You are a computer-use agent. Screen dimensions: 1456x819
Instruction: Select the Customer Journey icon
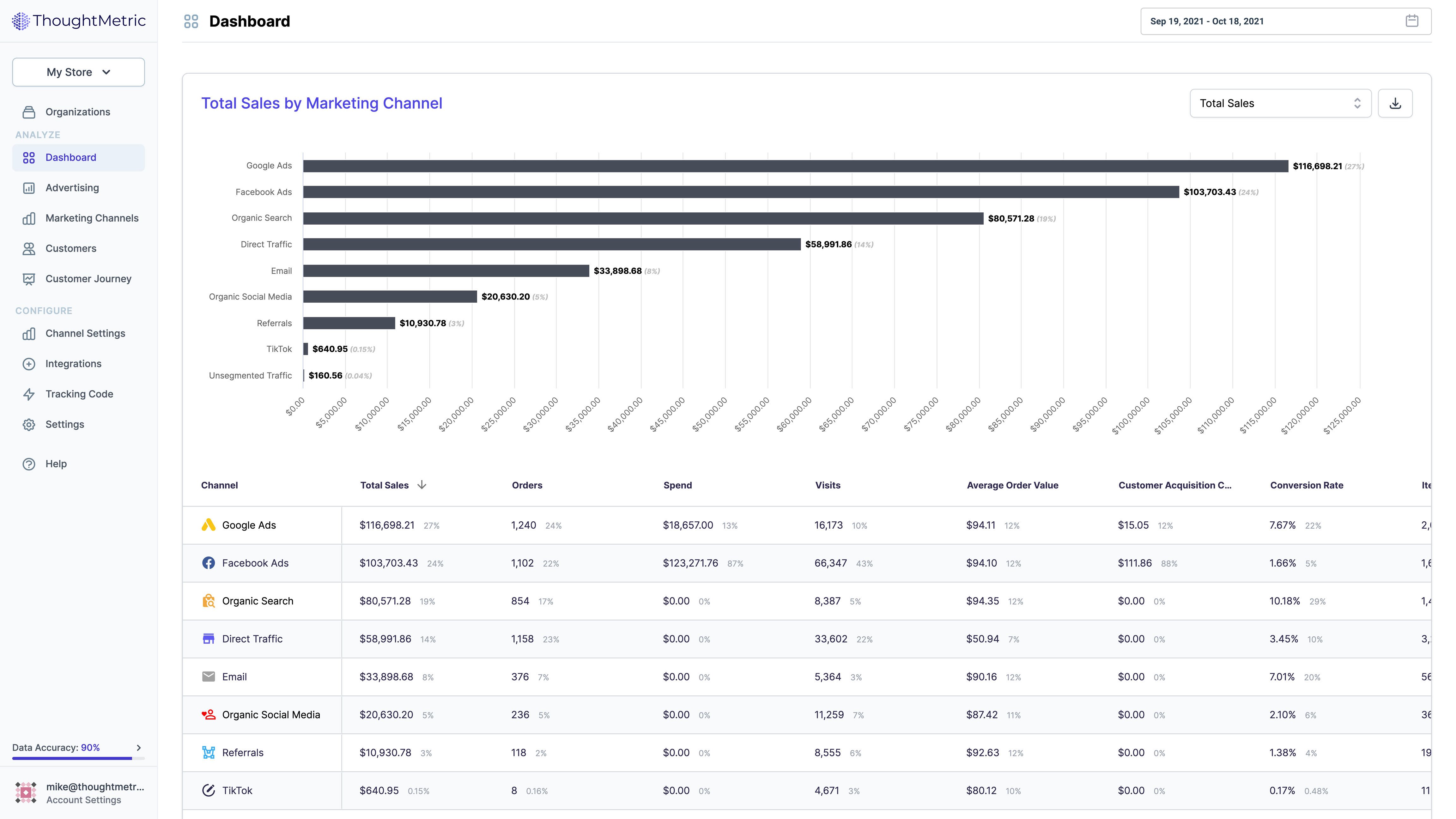click(x=29, y=278)
